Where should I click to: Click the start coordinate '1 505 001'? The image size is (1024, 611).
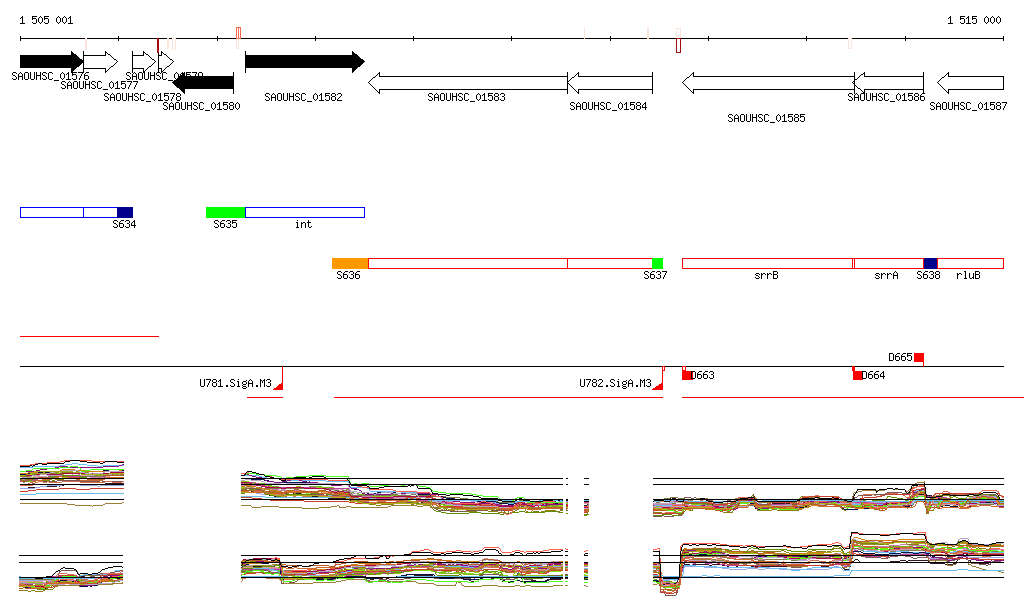click(46, 20)
